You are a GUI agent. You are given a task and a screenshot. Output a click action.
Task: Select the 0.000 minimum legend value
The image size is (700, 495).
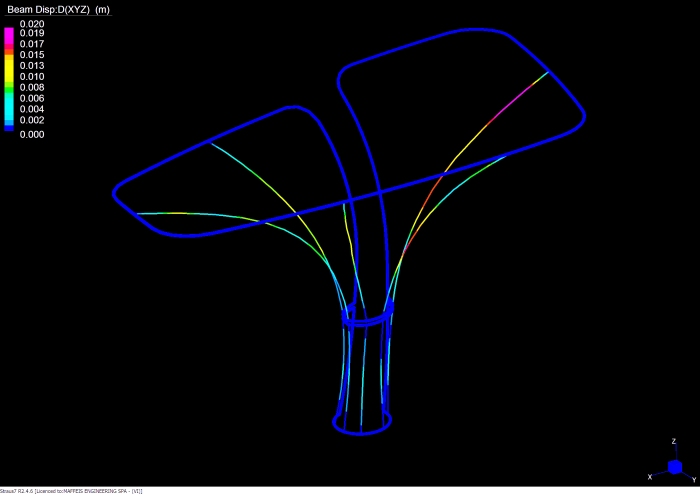tap(32, 133)
